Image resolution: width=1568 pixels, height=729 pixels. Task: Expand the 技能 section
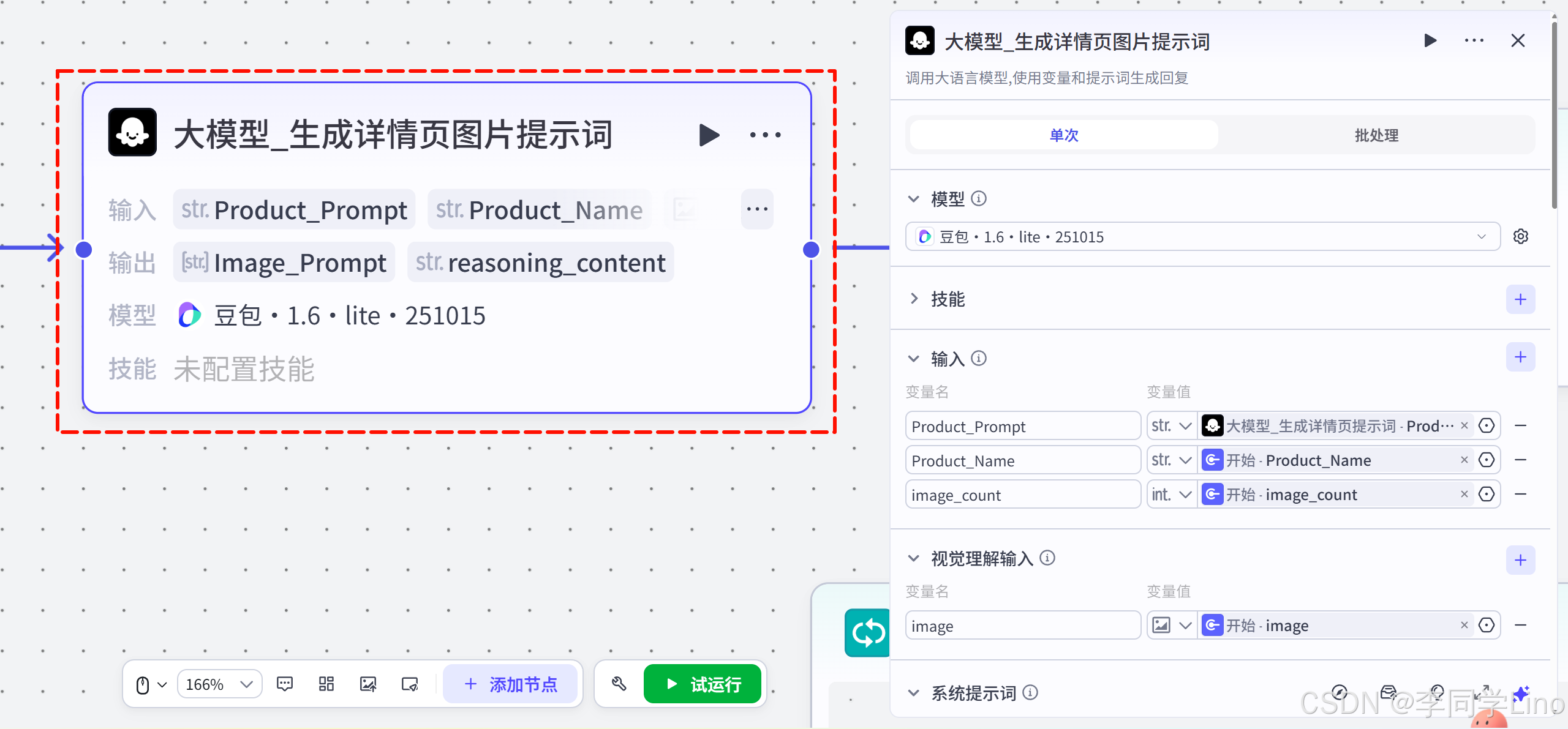[x=914, y=299]
